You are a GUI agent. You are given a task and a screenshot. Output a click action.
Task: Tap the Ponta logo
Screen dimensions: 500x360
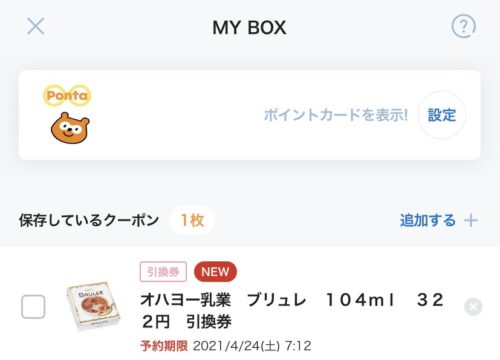tap(67, 96)
